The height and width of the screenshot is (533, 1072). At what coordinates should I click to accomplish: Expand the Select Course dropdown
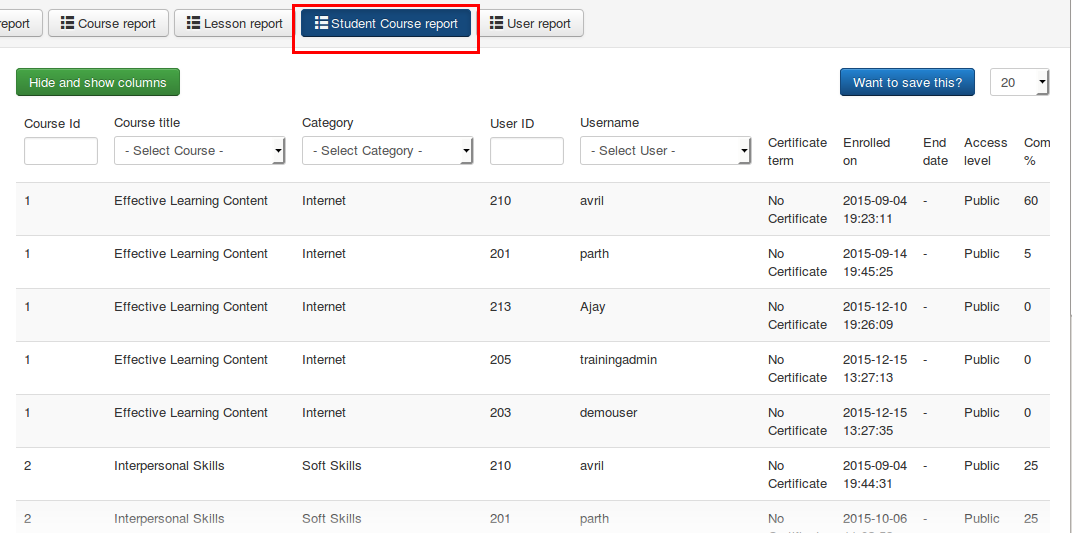pyautogui.click(x=200, y=151)
